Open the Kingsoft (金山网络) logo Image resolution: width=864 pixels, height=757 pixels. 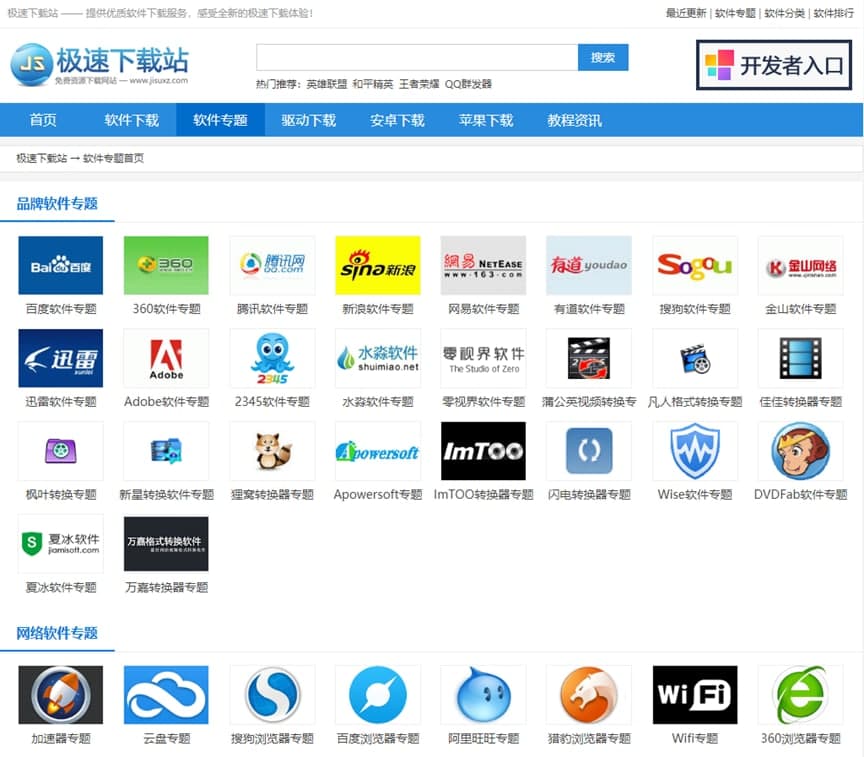point(801,265)
